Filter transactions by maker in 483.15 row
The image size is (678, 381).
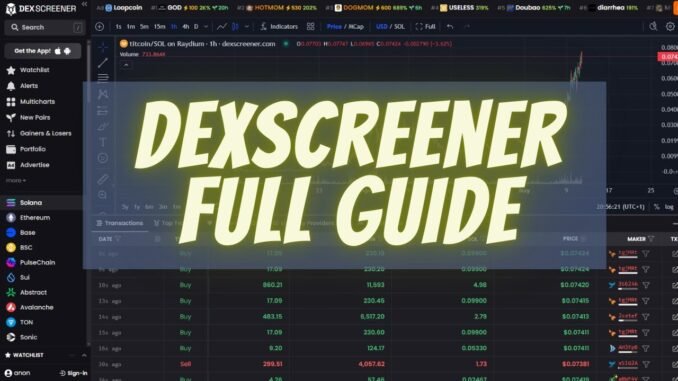646,317
